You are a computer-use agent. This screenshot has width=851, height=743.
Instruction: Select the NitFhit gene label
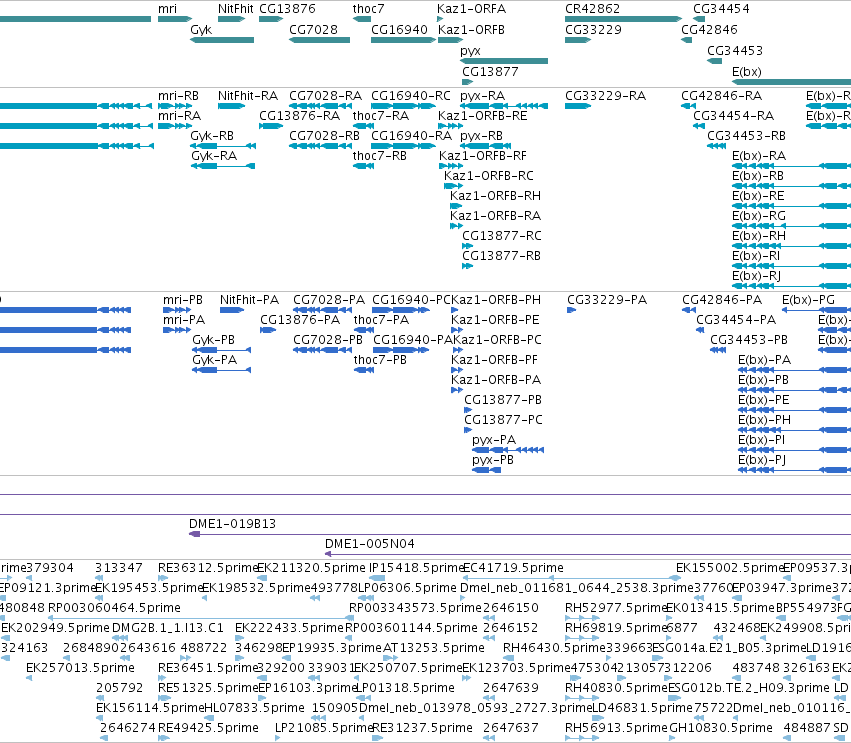coord(236,9)
